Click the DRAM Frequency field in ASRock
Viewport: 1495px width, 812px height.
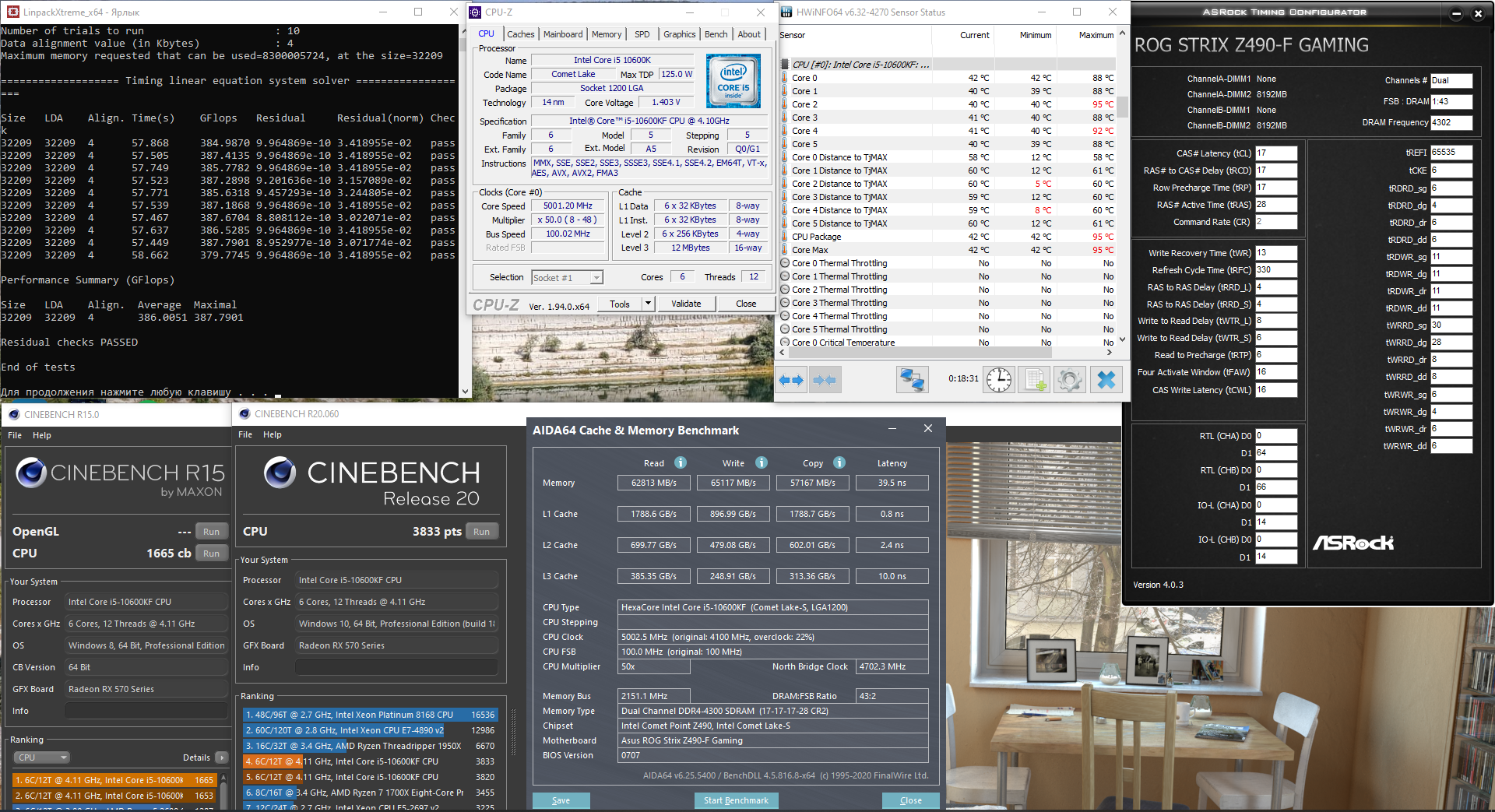(1451, 122)
